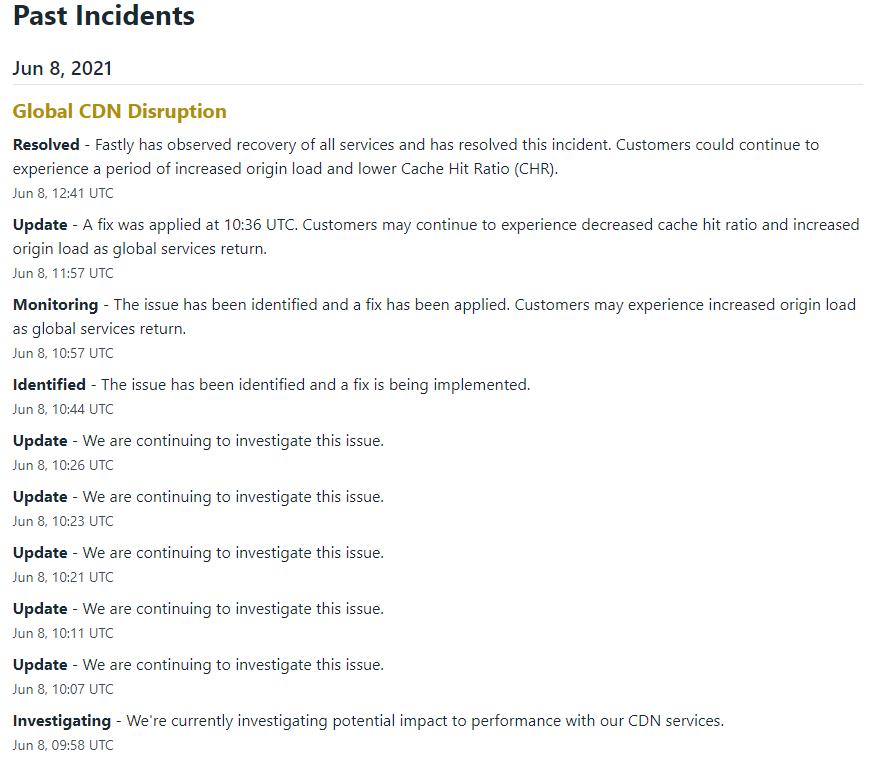Click the Update label above 11:57 UTC timestamp

40,224
